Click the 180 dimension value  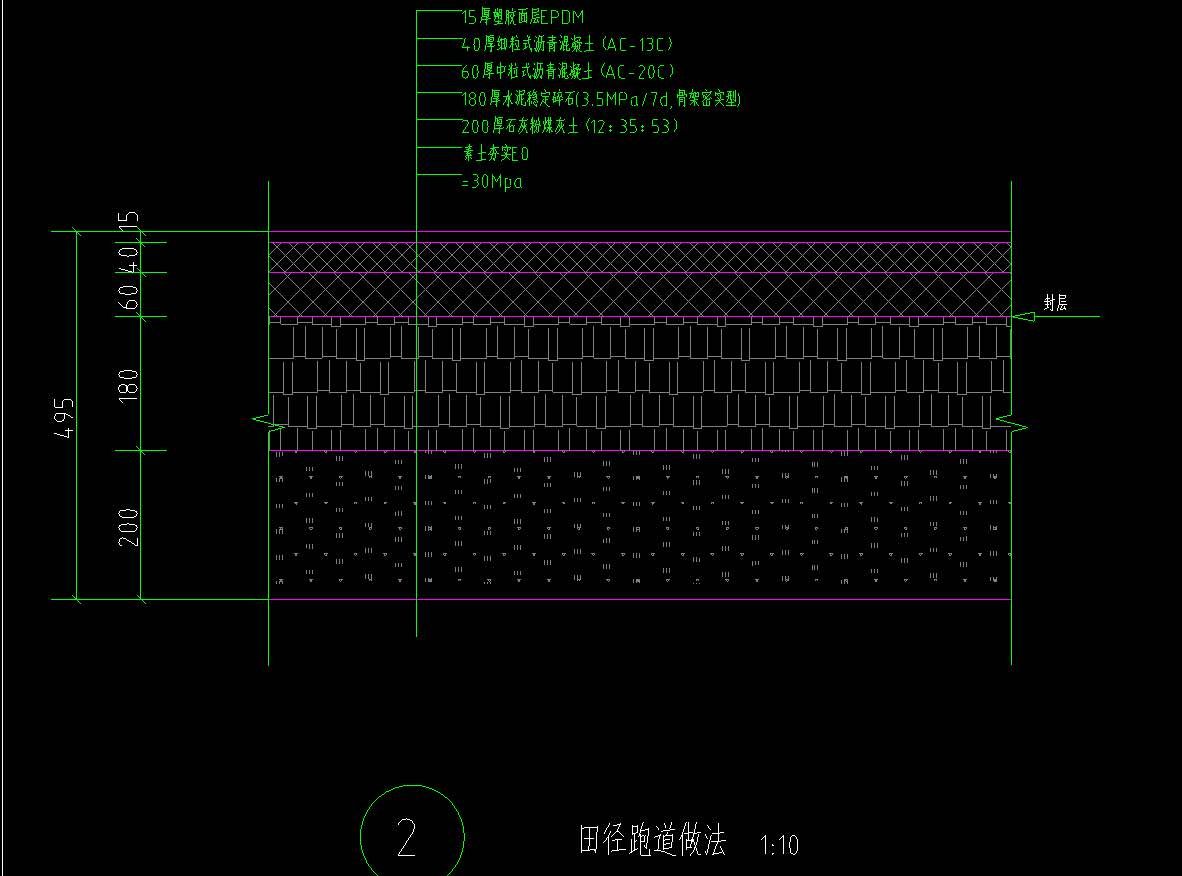129,385
